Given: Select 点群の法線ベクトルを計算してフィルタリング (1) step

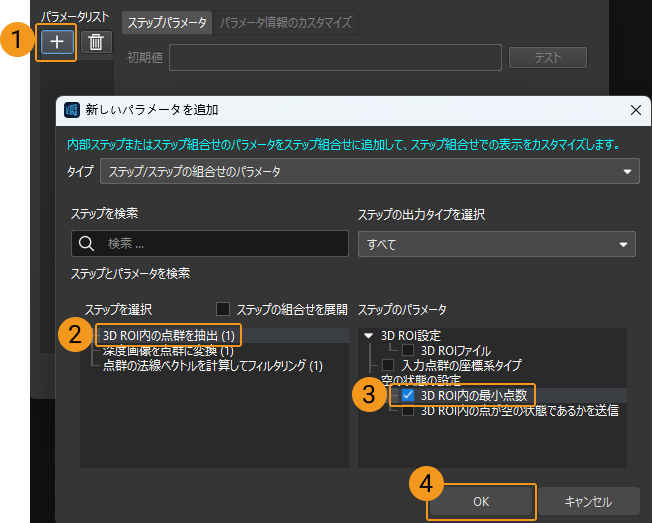Looking at the screenshot, I should 212,366.
